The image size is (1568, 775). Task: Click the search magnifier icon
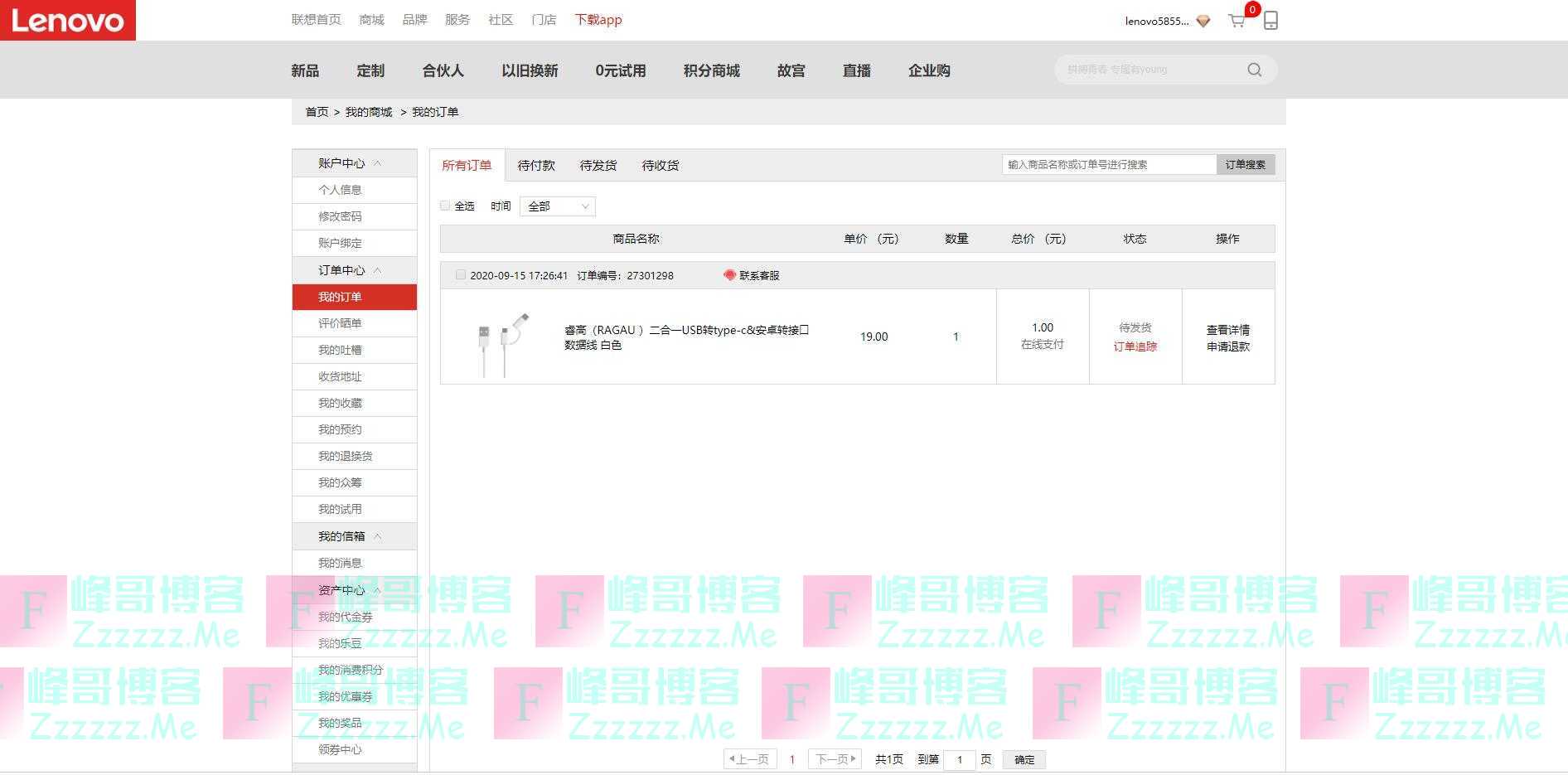pos(1254,70)
